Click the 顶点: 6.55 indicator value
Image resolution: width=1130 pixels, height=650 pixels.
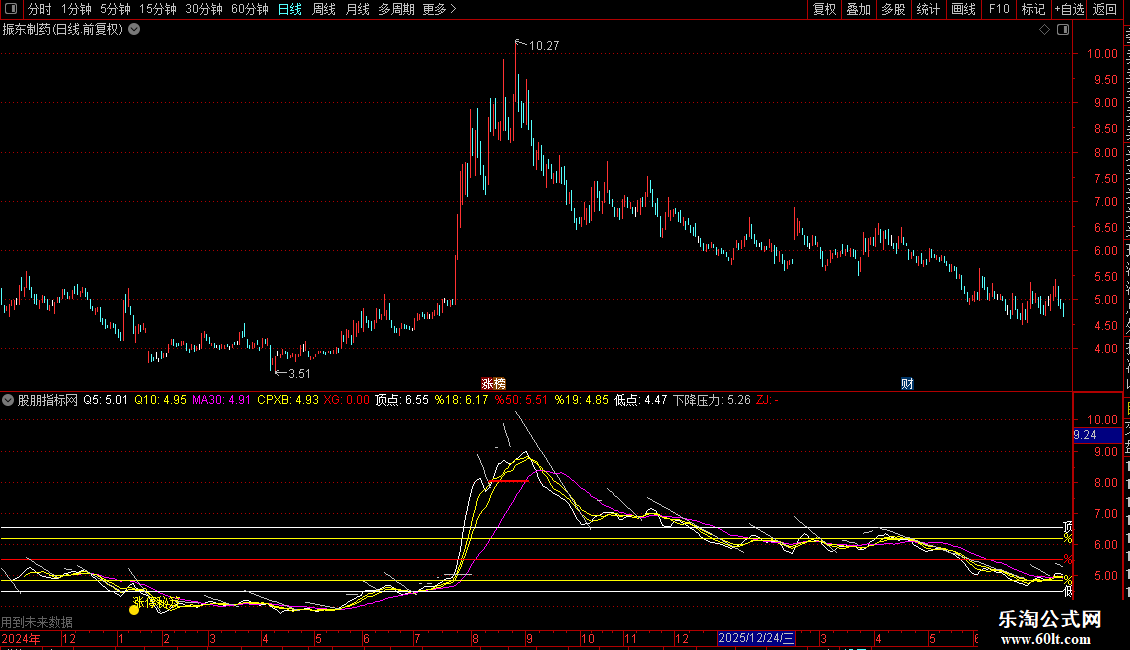pyautogui.click(x=402, y=400)
